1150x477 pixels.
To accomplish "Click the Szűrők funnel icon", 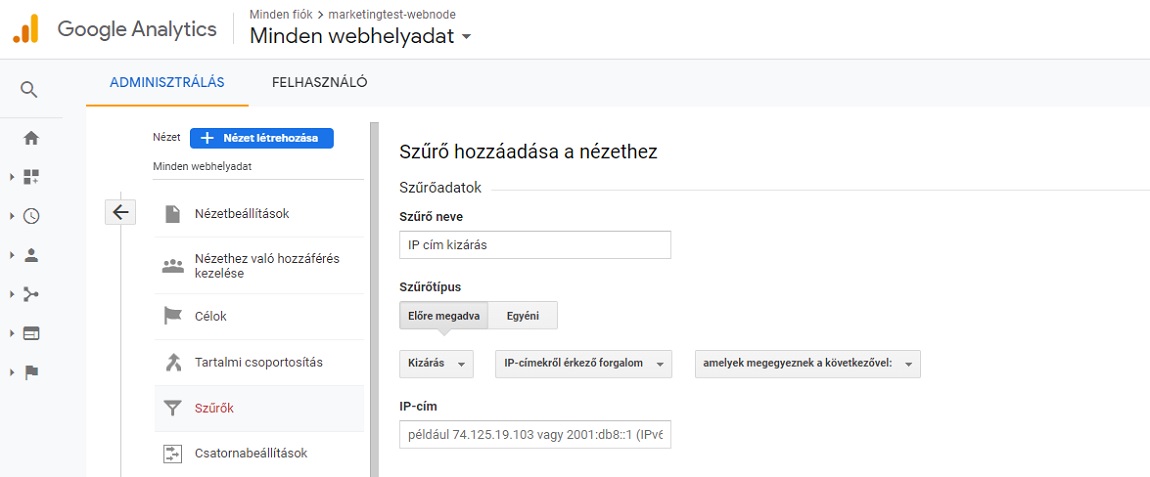I will coord(172,408).
